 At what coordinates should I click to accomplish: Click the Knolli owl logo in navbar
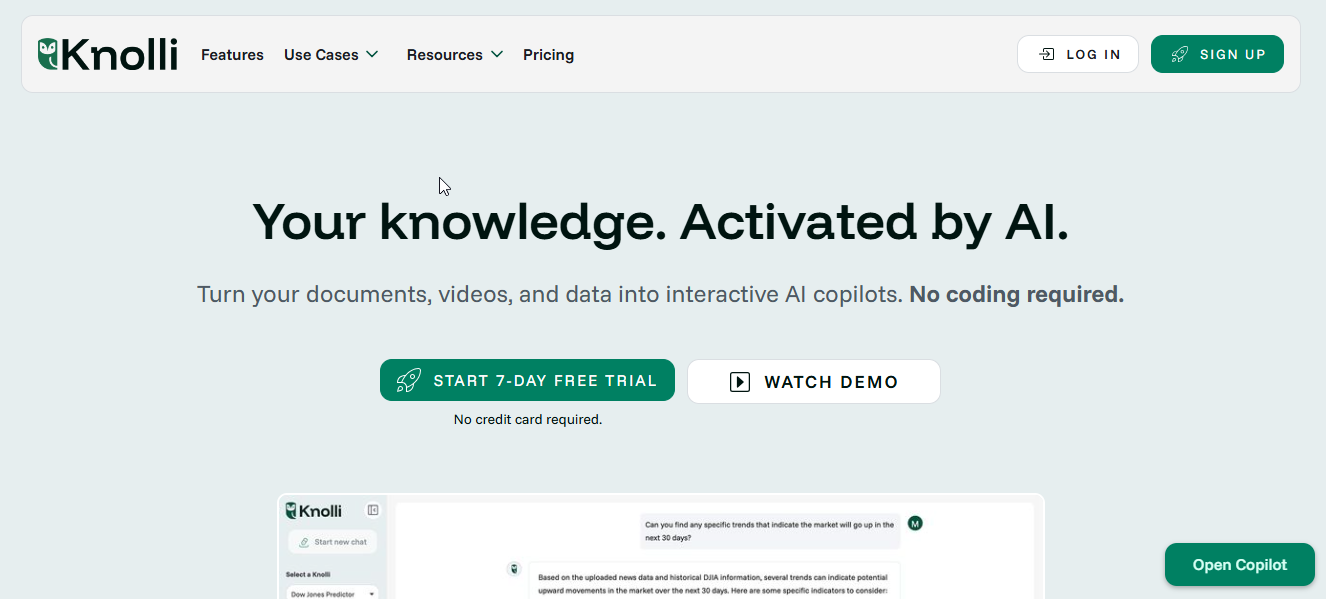[x=107, y=54]
